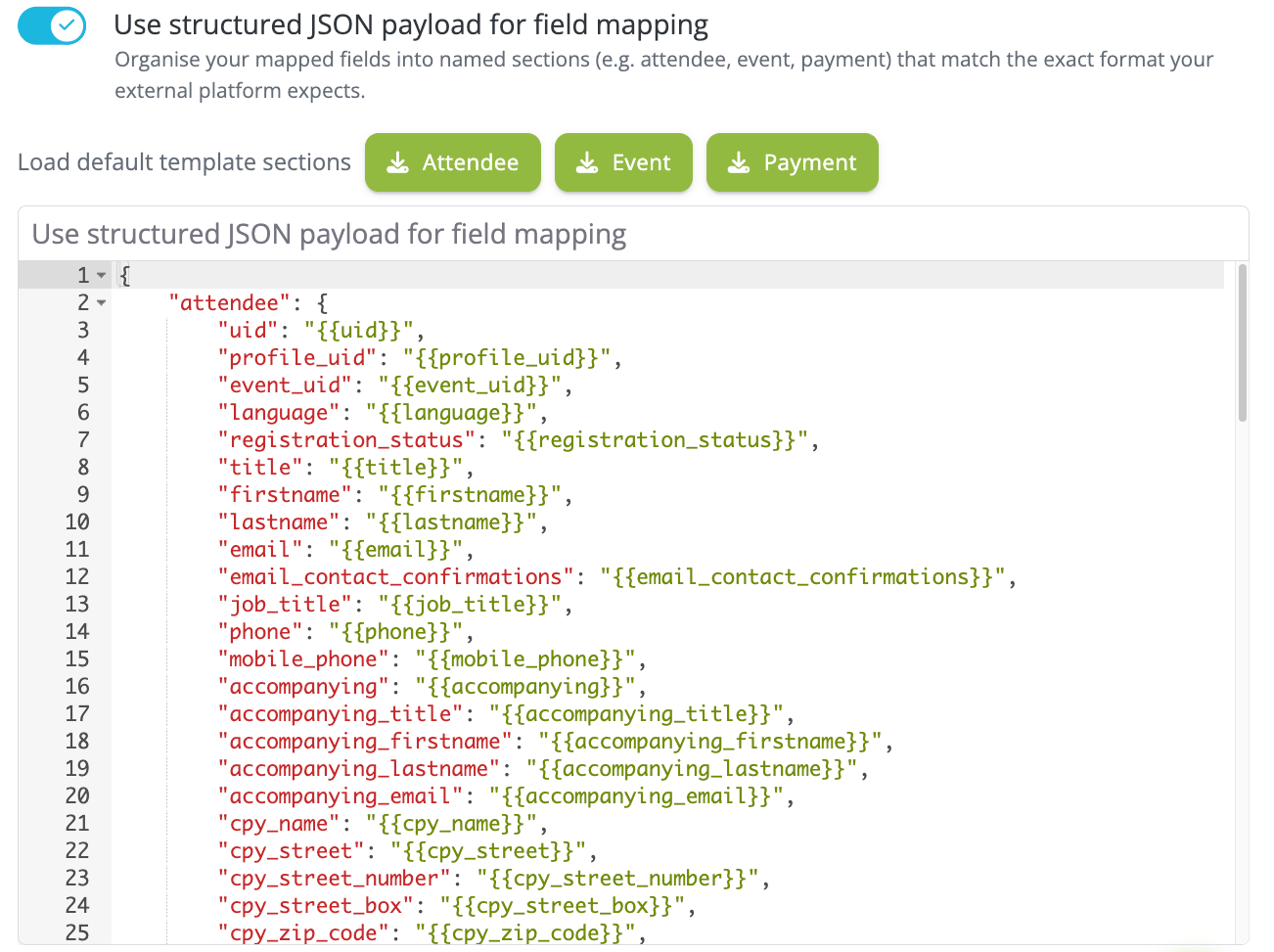Click the "{{accompanying_lastname}}" value
This screenshot has width=1274, height=952.
pyautogui.click(x=693, y=769)
